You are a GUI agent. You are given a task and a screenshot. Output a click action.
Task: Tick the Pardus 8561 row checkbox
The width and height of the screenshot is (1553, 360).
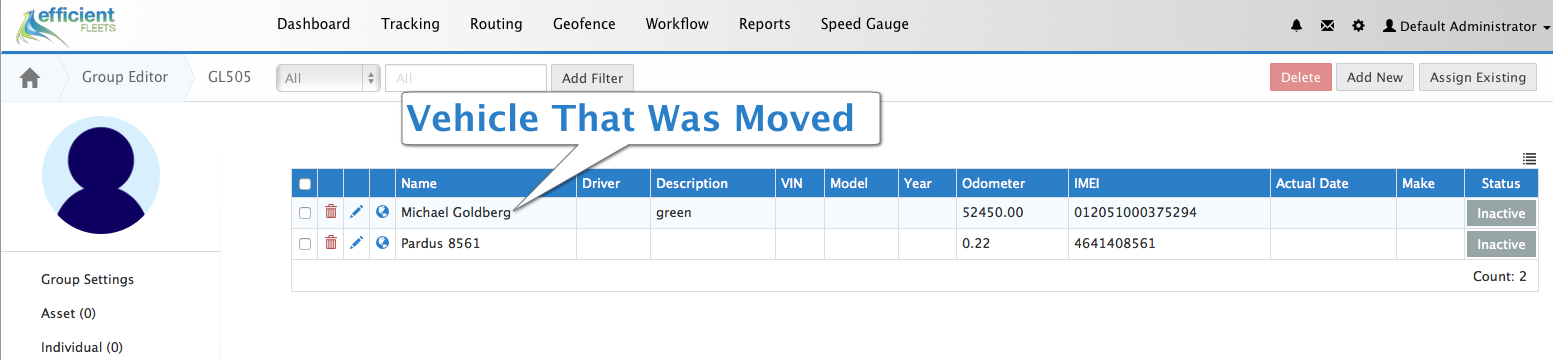click(x=305, y=244)
